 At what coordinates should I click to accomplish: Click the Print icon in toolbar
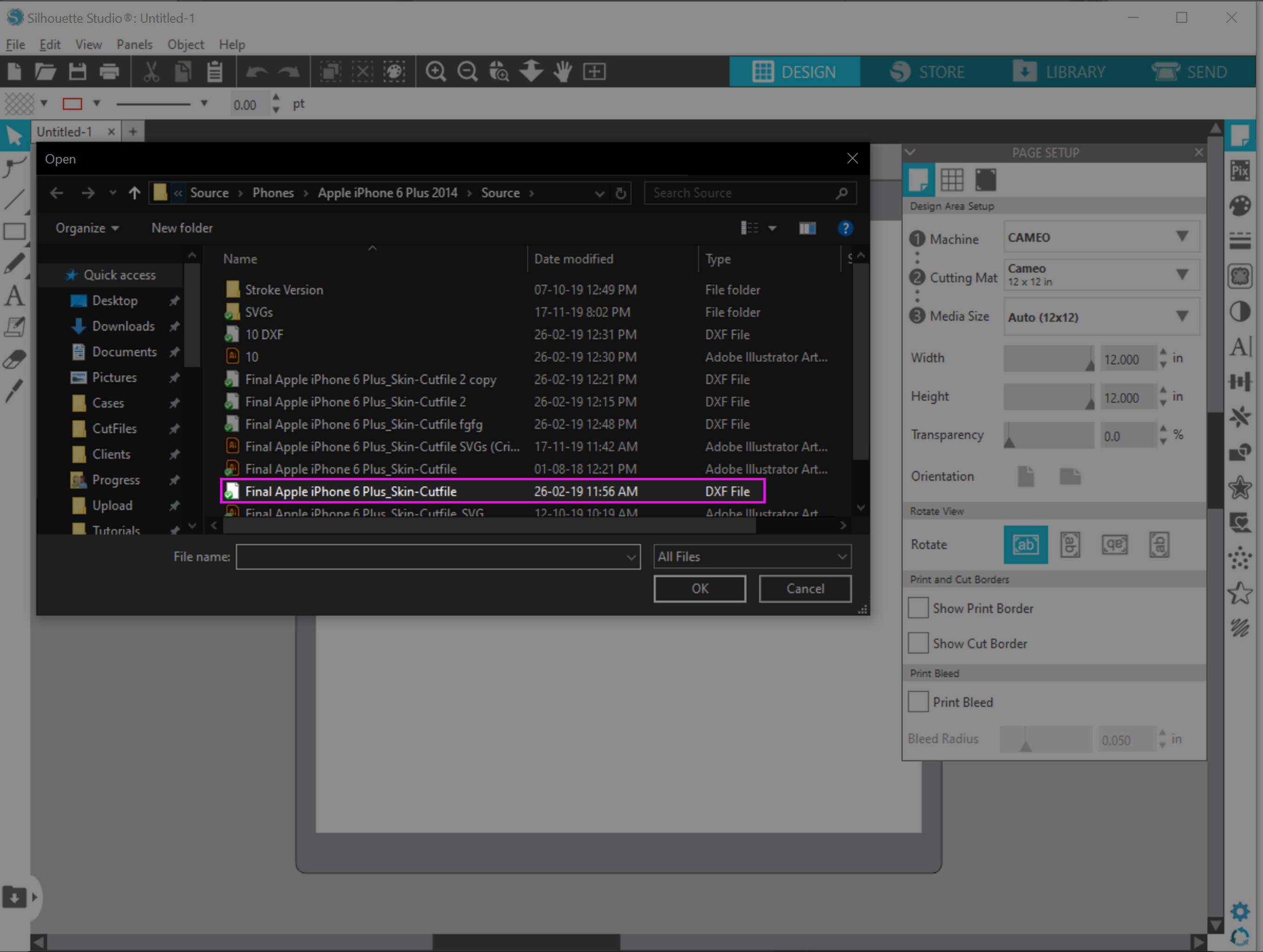(x=109, y=72)
